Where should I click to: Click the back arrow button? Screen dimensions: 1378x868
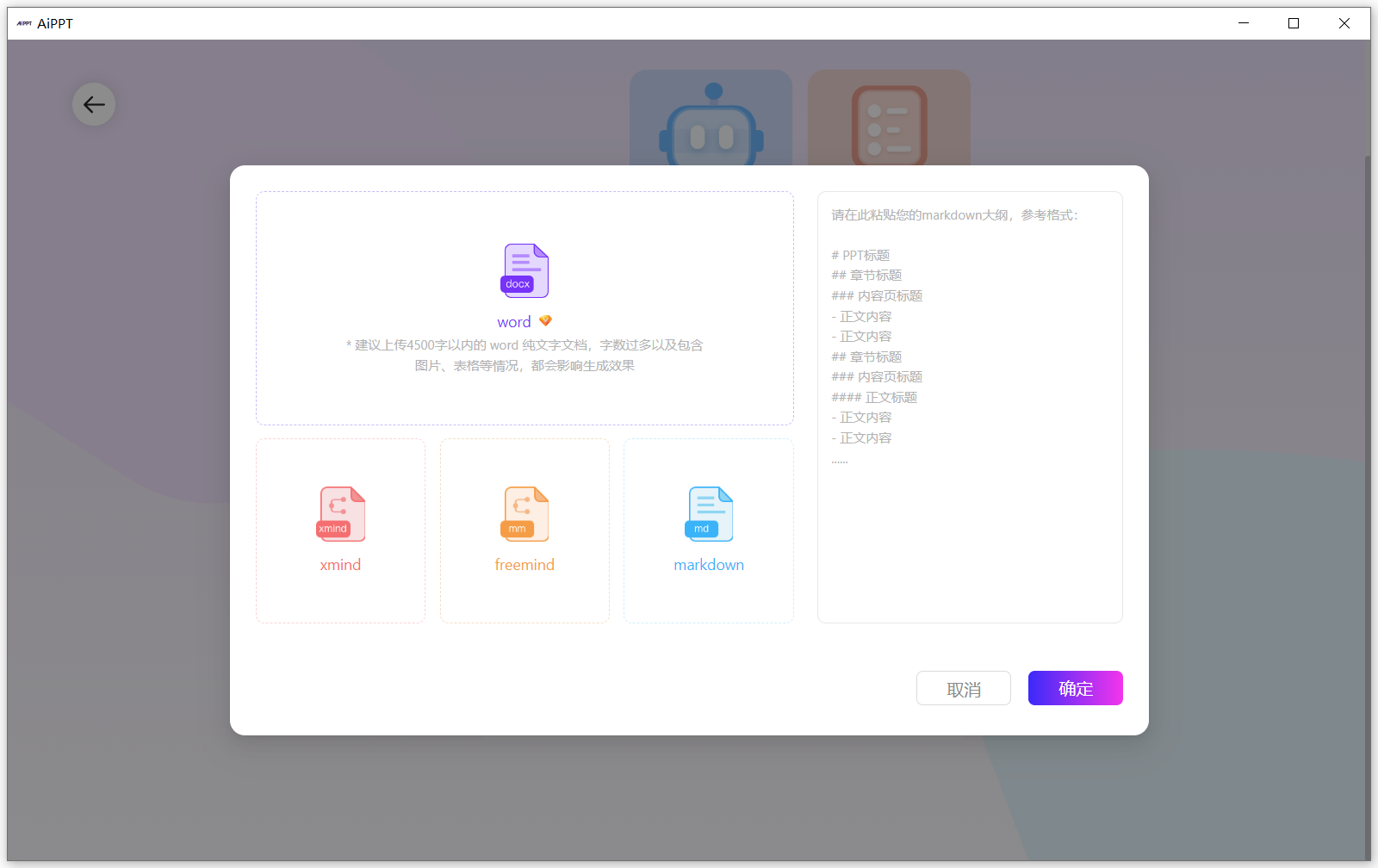(94, 104)
